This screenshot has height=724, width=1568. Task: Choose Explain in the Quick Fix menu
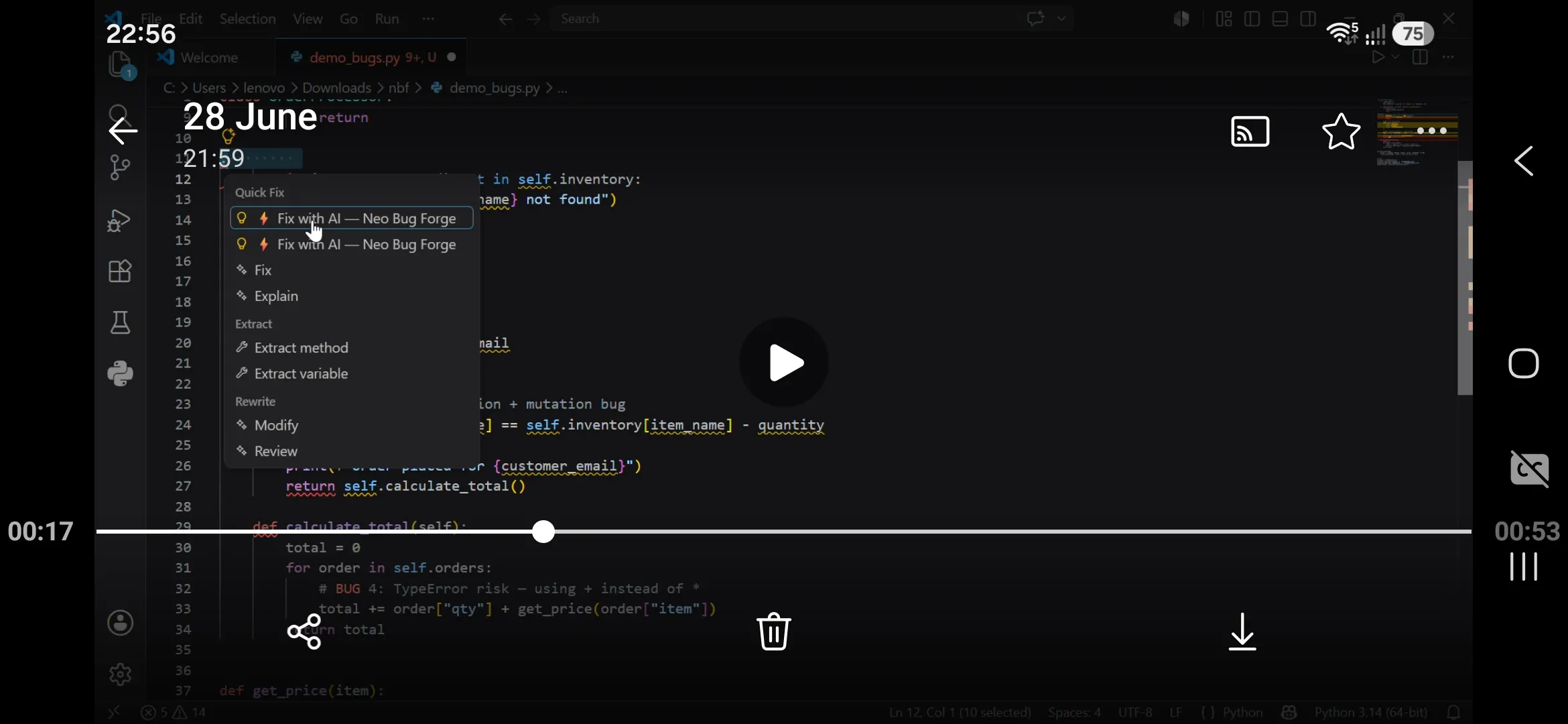tap(352, 296)
